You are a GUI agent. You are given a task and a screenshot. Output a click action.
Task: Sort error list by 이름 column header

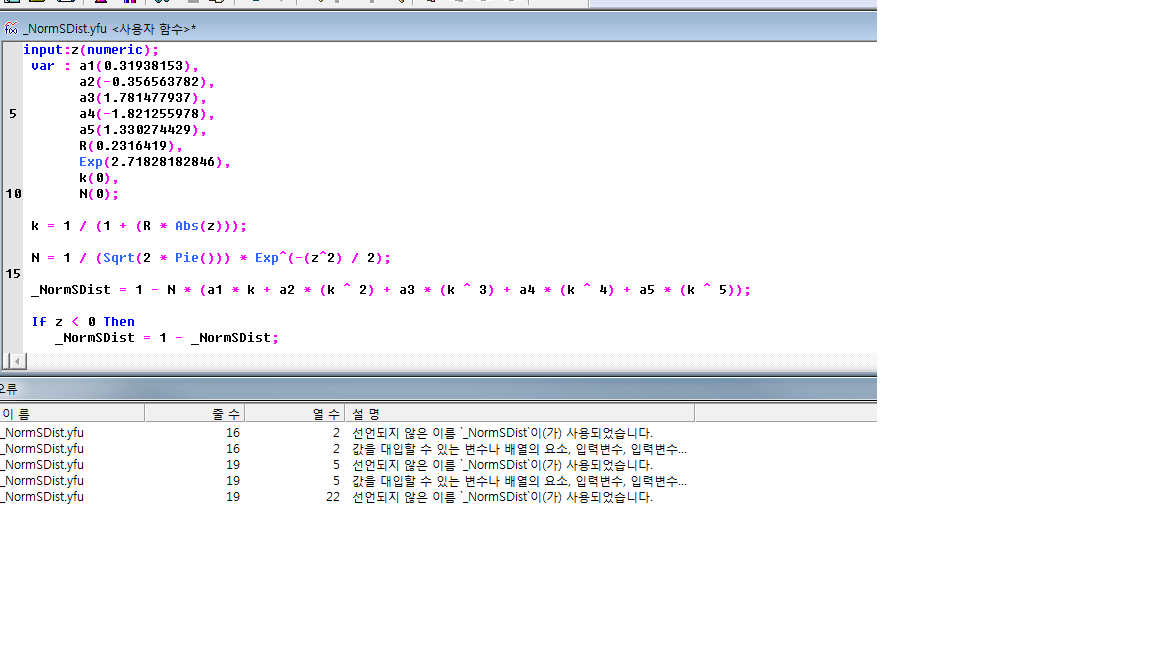pos(70,413)
